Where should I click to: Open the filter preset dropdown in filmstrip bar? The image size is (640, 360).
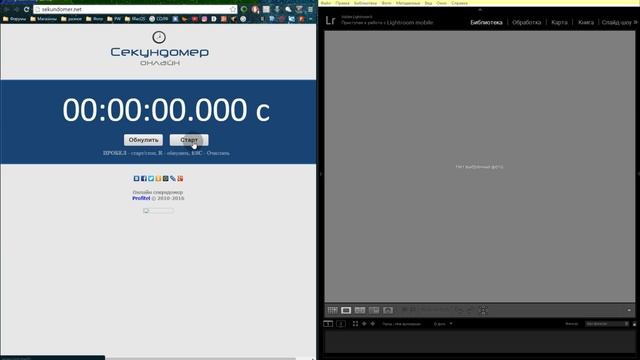tap(607, 324)
